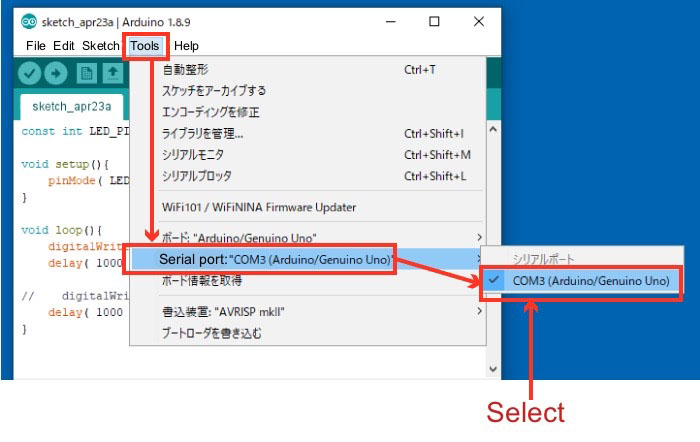700x442 pixels.
Task: Open the Sketch menu
Action: coord(101,46)
